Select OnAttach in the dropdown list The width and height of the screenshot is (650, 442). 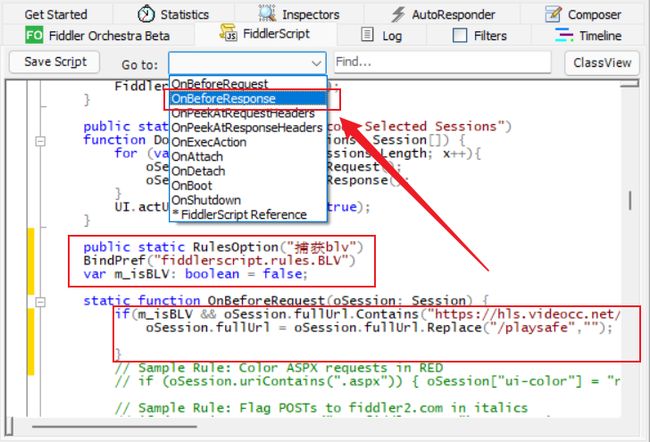point(248,156)
